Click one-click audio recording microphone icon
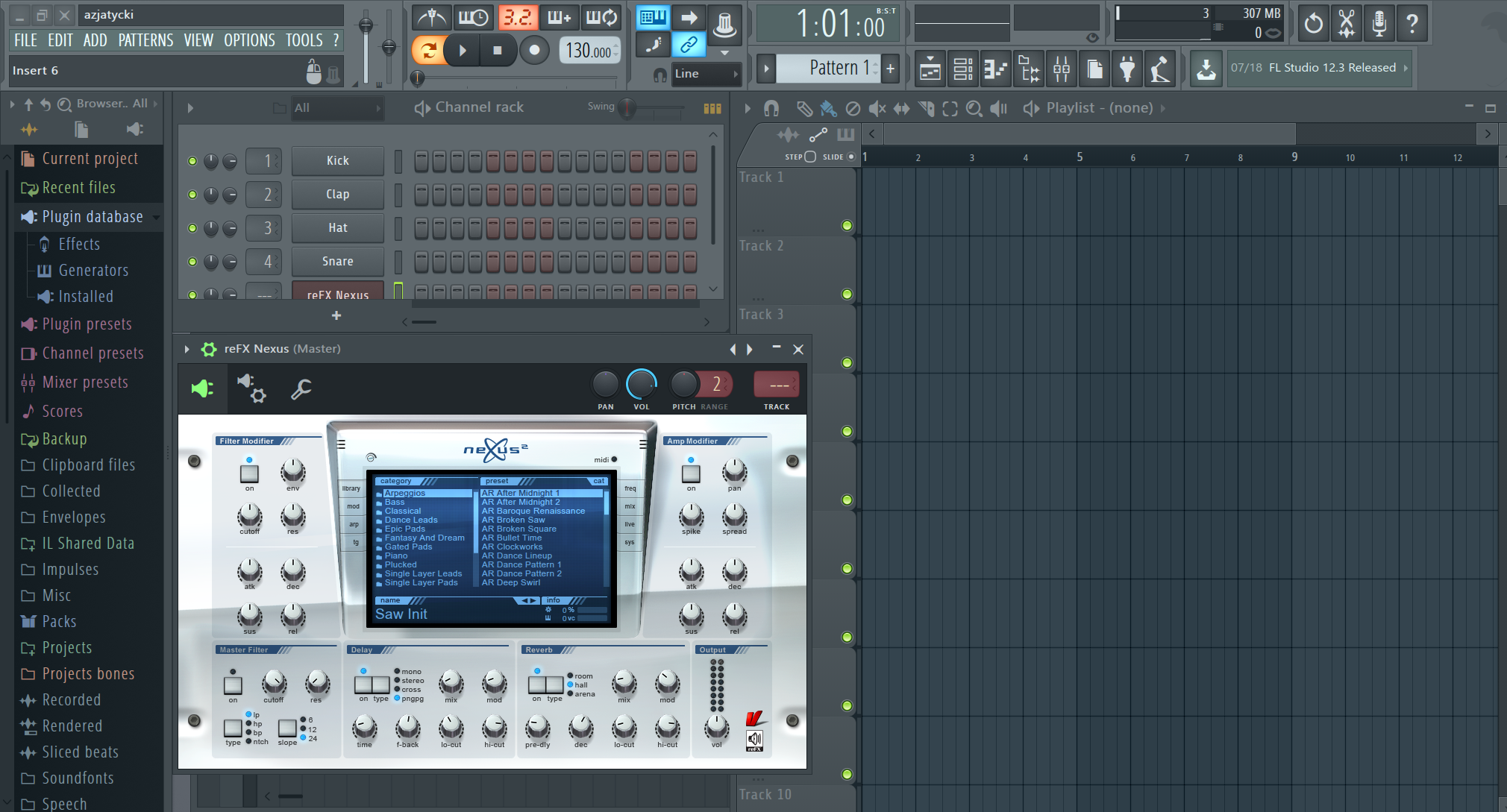The width and height of the screenshot is (1507, 812). [x=1379, y=24]
